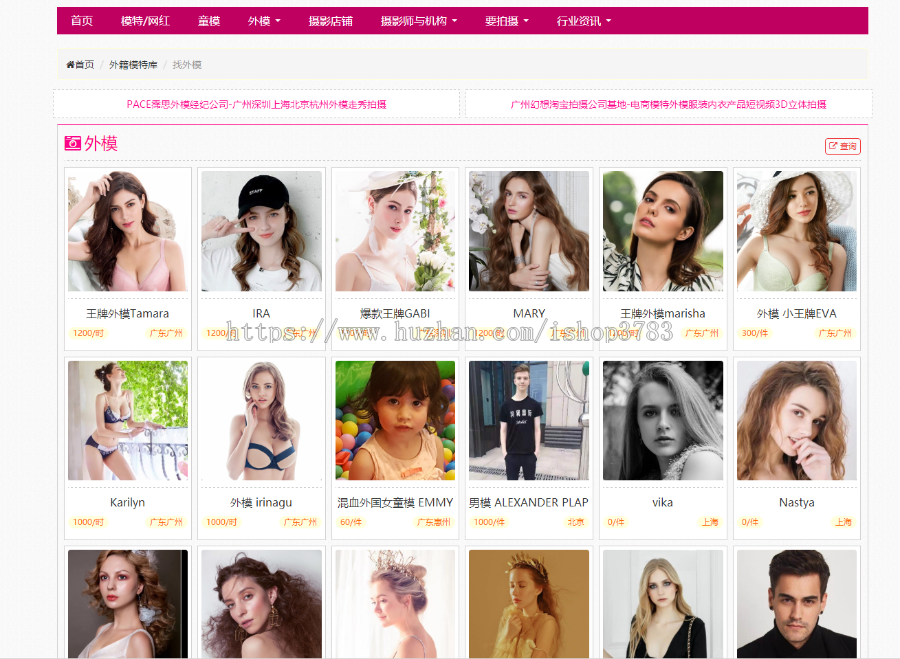Open the 童模 menu item

(x=209, y=21)
